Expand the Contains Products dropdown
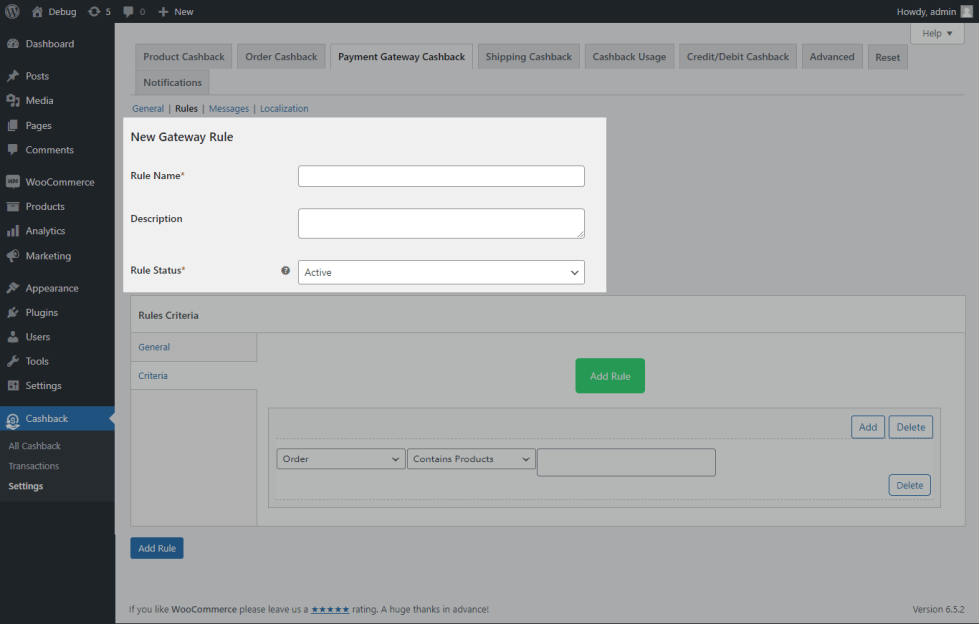The image size is (979, 624). coord(471,459)
